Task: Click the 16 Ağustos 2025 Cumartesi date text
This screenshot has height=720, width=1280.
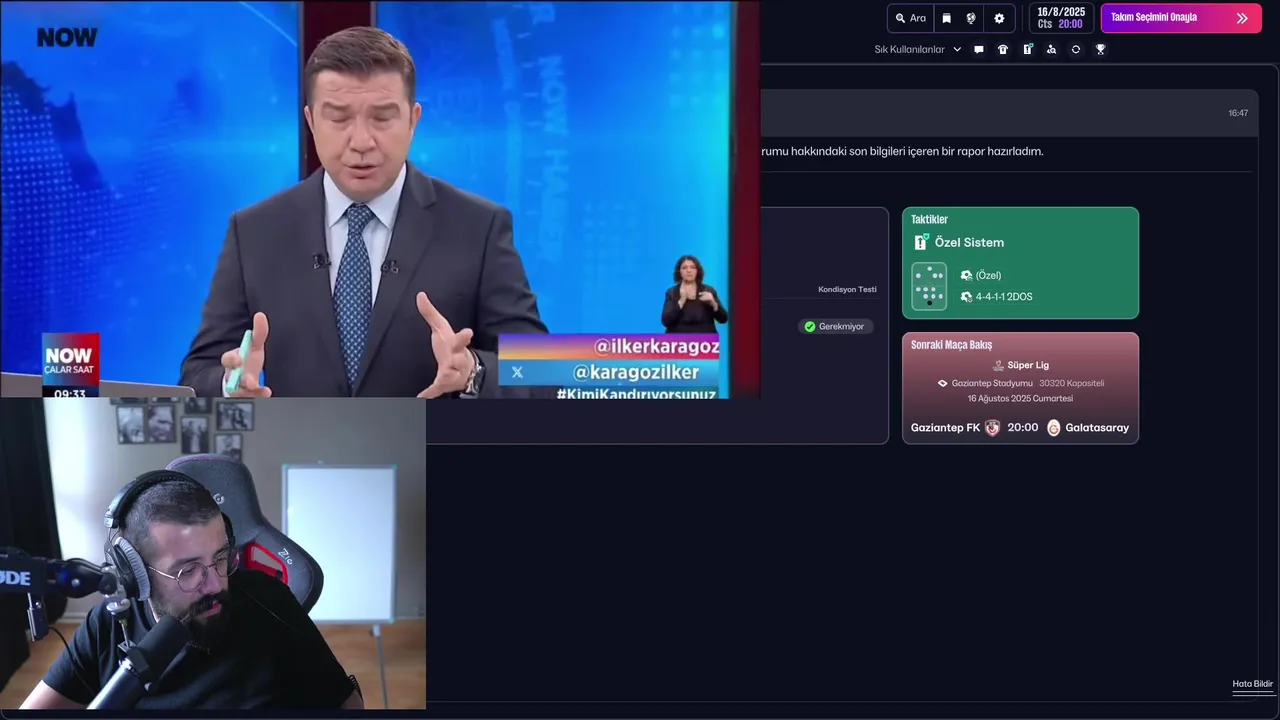Action: click(1020, 398)
